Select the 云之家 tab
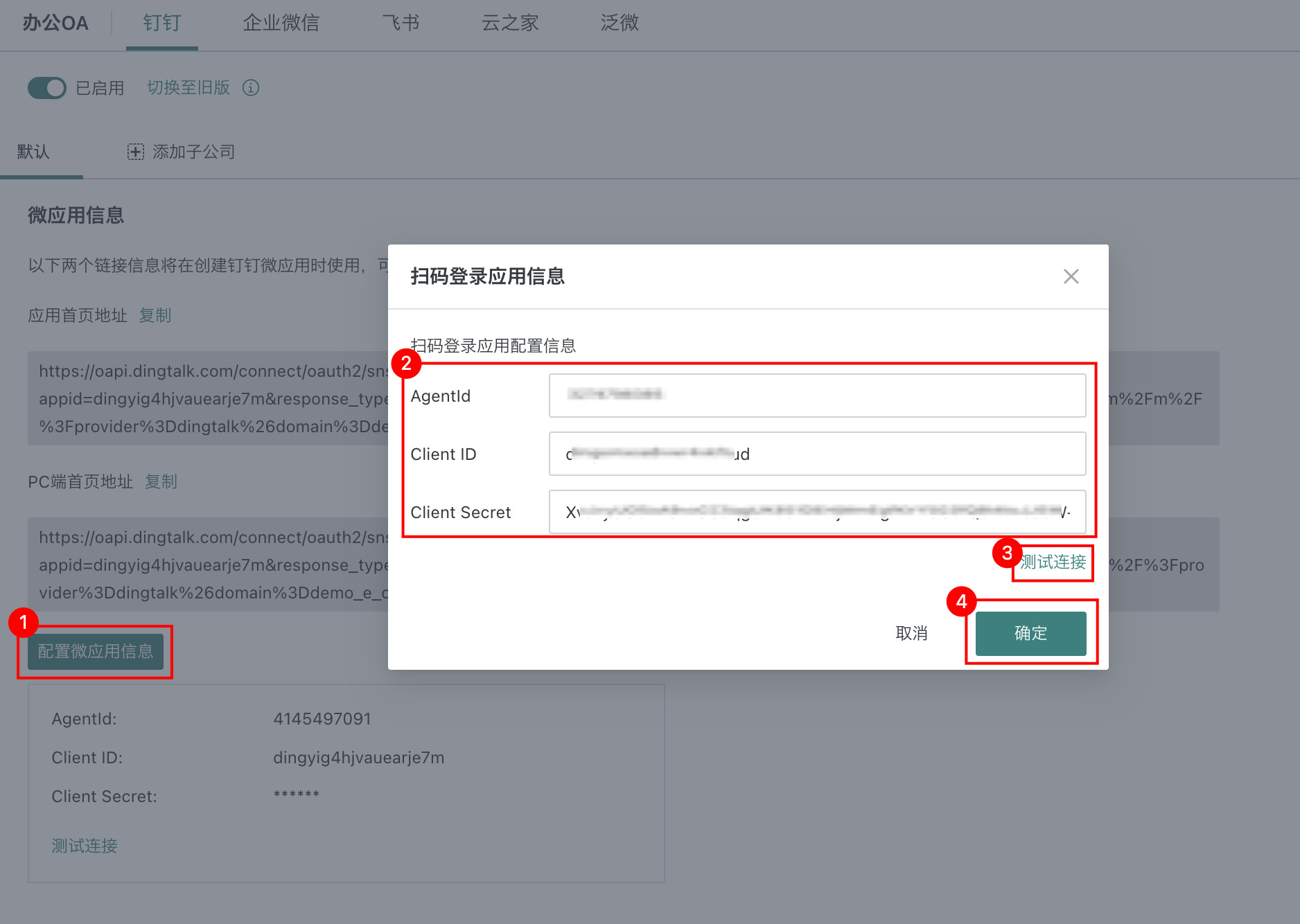 [x=510, y=23]
